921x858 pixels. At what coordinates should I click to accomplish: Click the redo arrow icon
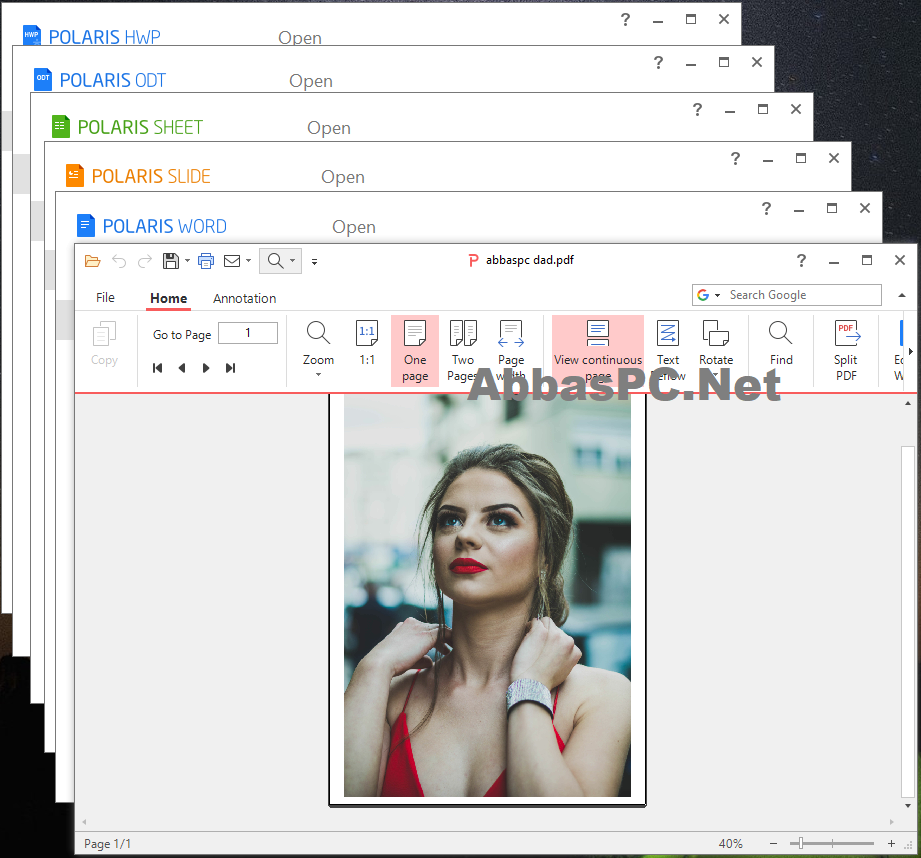click(x=144, y=261)
